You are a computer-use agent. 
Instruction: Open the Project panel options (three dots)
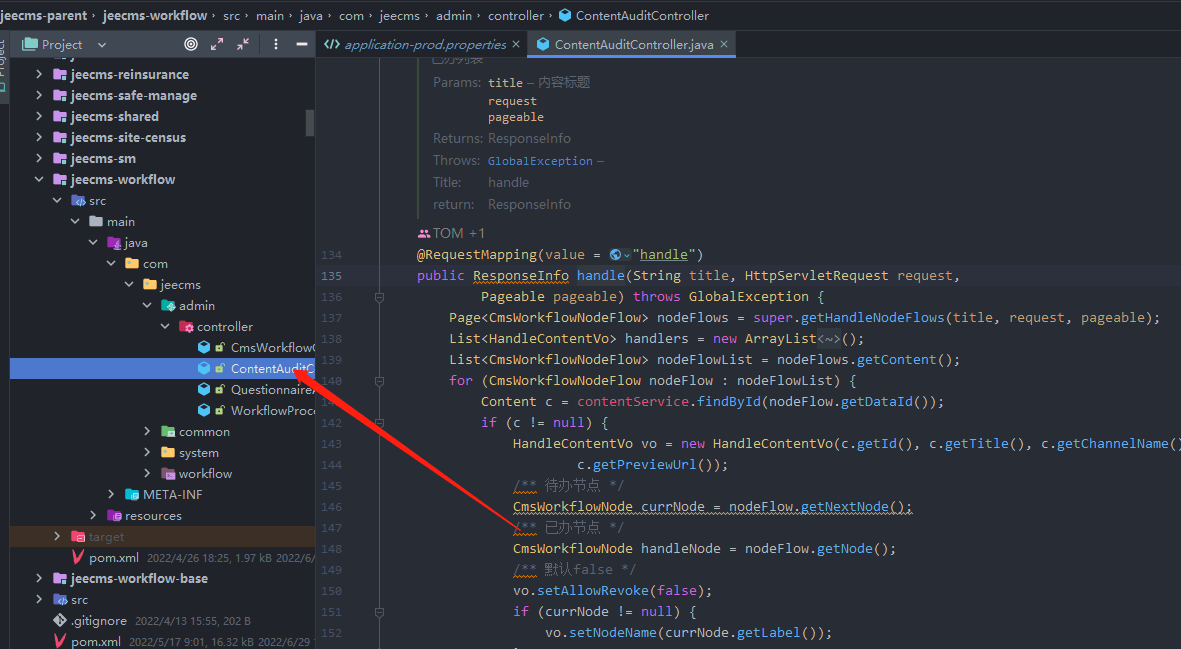click(276, 44)
